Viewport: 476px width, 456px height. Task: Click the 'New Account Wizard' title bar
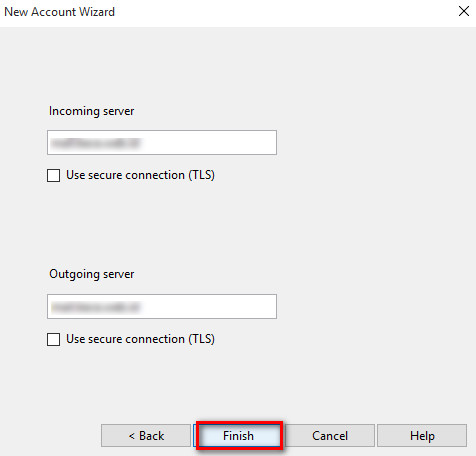[x=59, y=12]
